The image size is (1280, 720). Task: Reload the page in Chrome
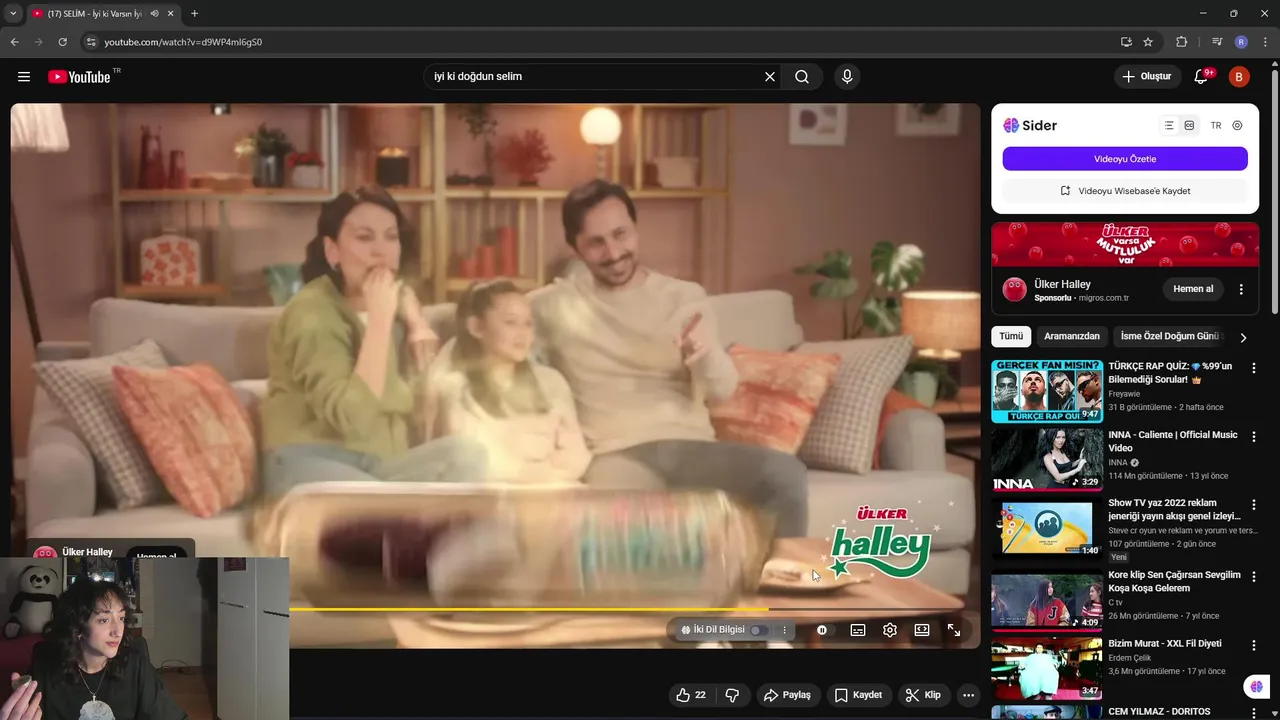tap(62, 42)
